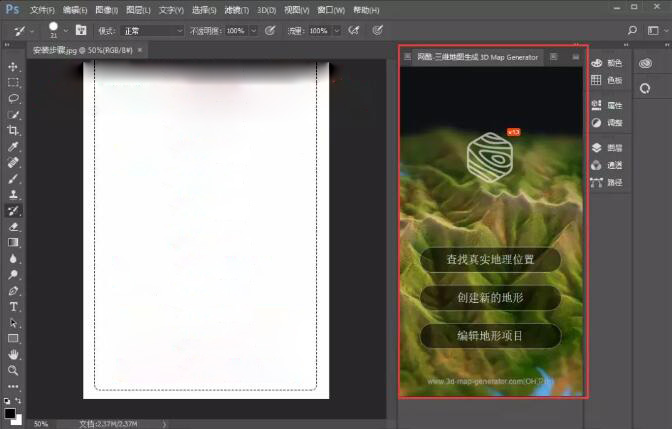Click the 3D Map Generator panel tab

point(477,57)
